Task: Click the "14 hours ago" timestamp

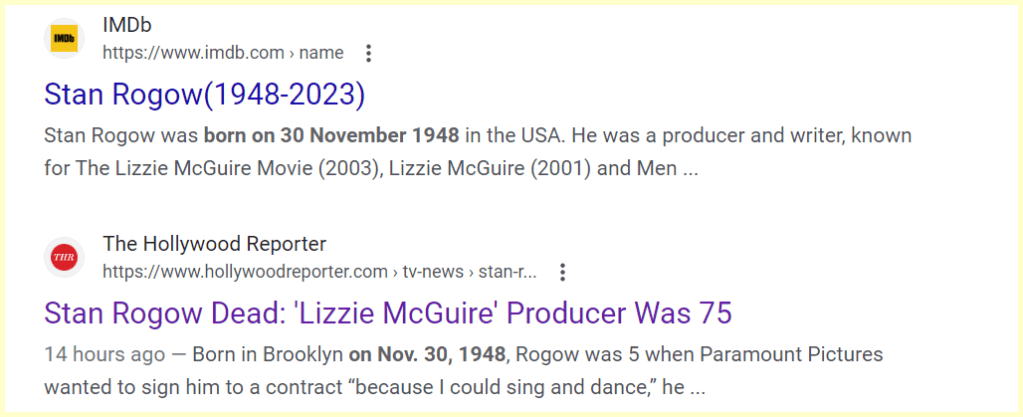Action: [x=105, y=355]
